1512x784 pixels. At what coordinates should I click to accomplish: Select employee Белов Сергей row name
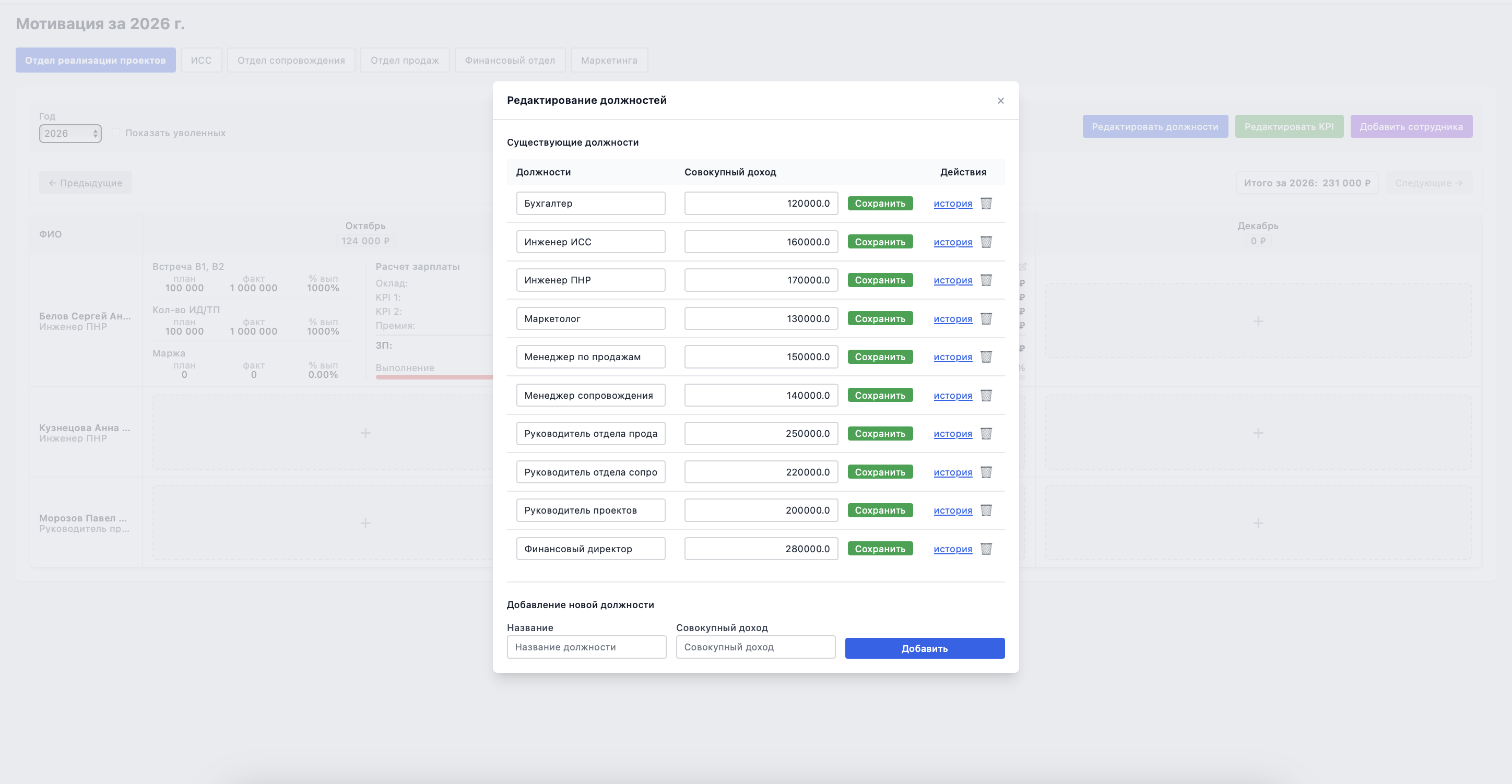(x=85, y=316)
